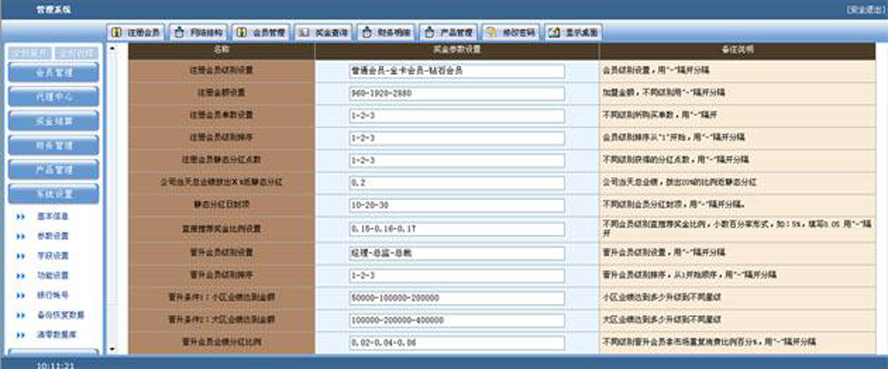Image resolution: width=888 pixels, height=369 pixels.
Task: Click the 名称 column header
Action: coord(221,50)
